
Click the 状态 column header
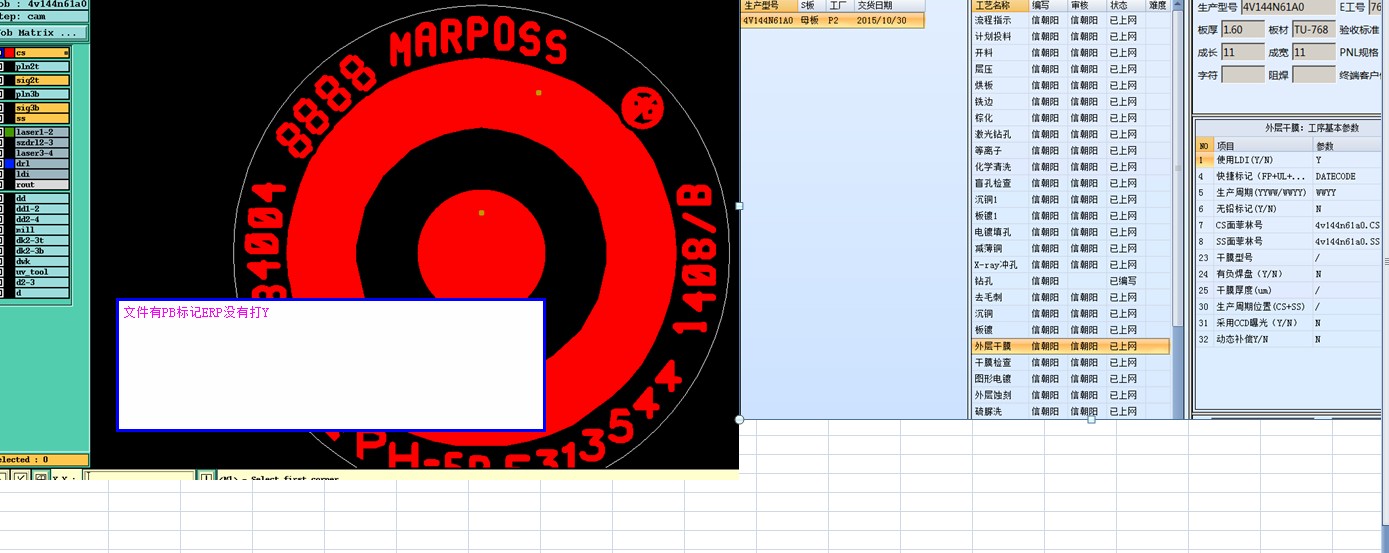[1125, 6]
